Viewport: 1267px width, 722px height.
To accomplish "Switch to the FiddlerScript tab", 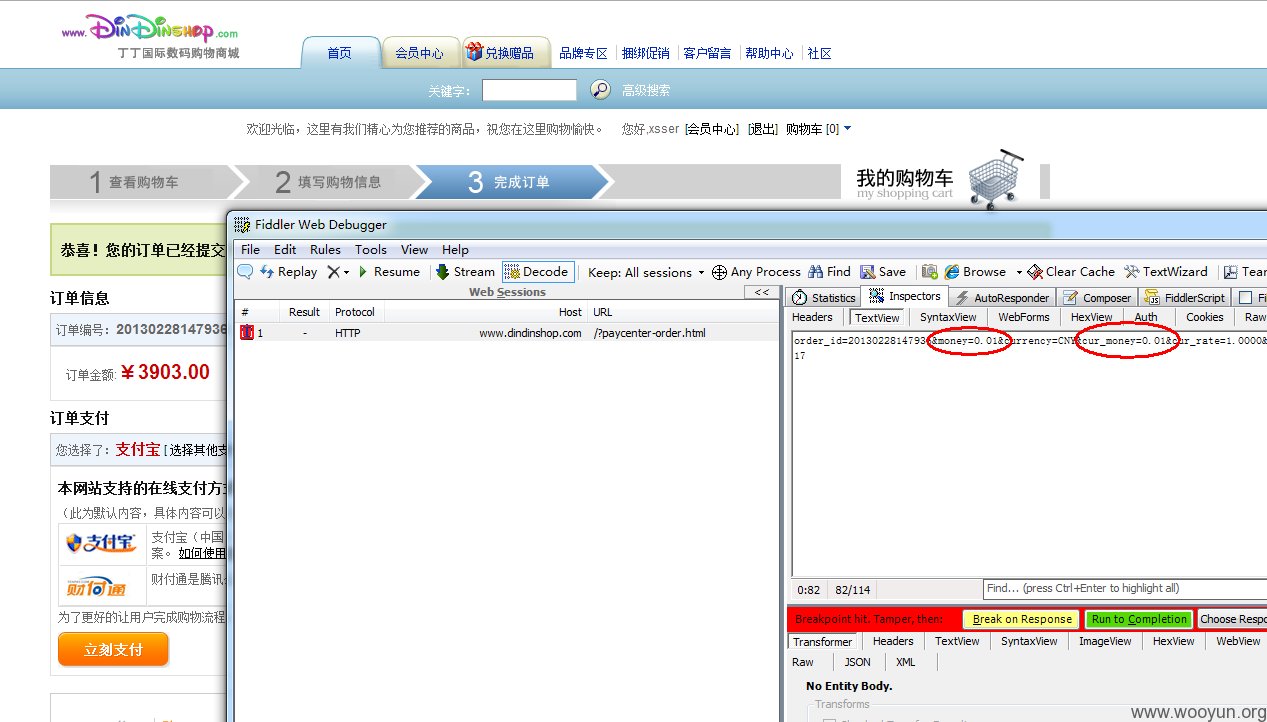I will click(1185, 297).
